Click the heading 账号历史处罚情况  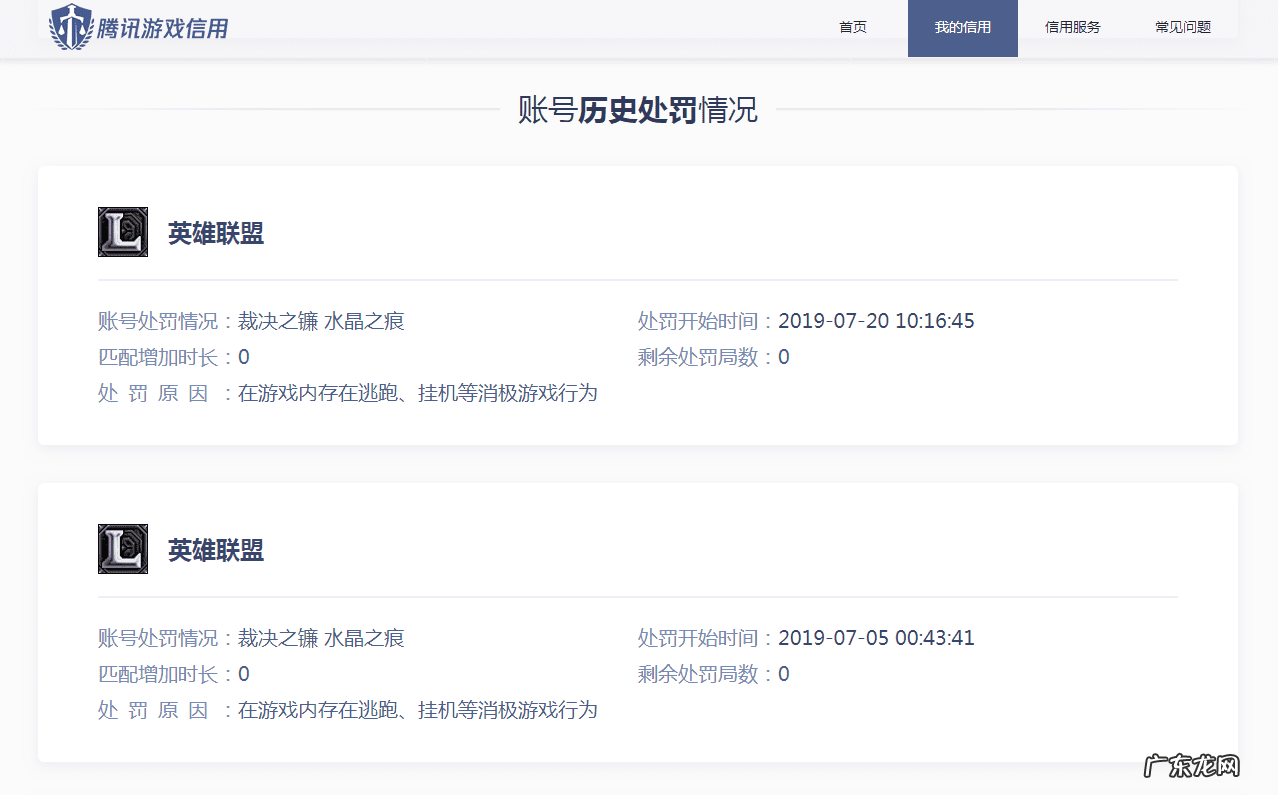[x=637, y=110]
